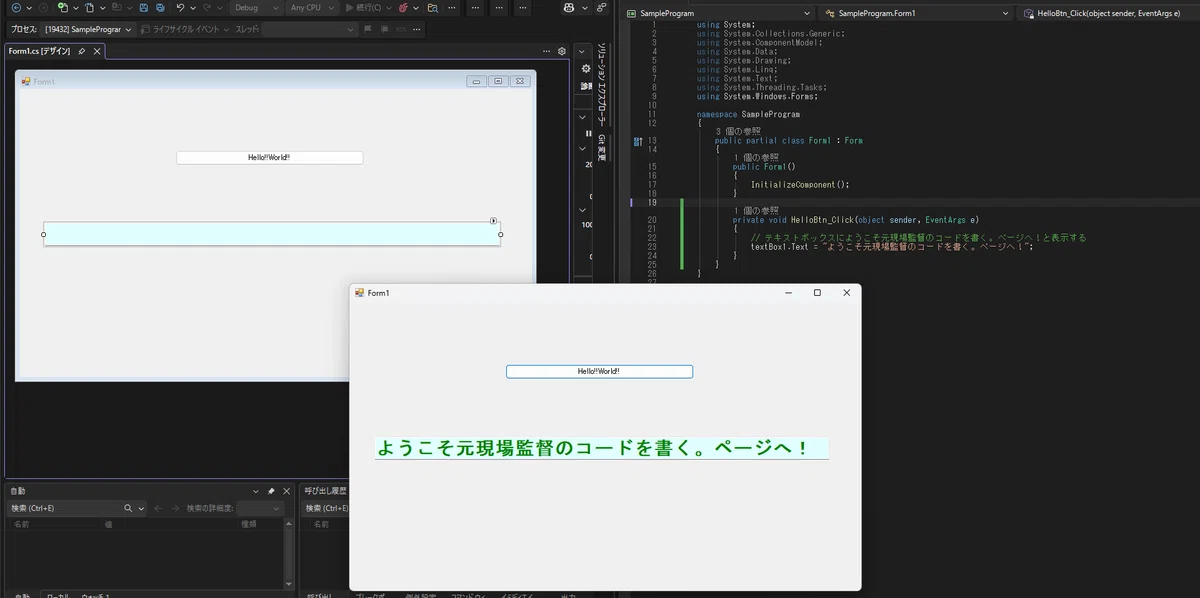Maximize the running Form1 window
The height and width of the screenshot is (598, 1200).
point(817,292)
